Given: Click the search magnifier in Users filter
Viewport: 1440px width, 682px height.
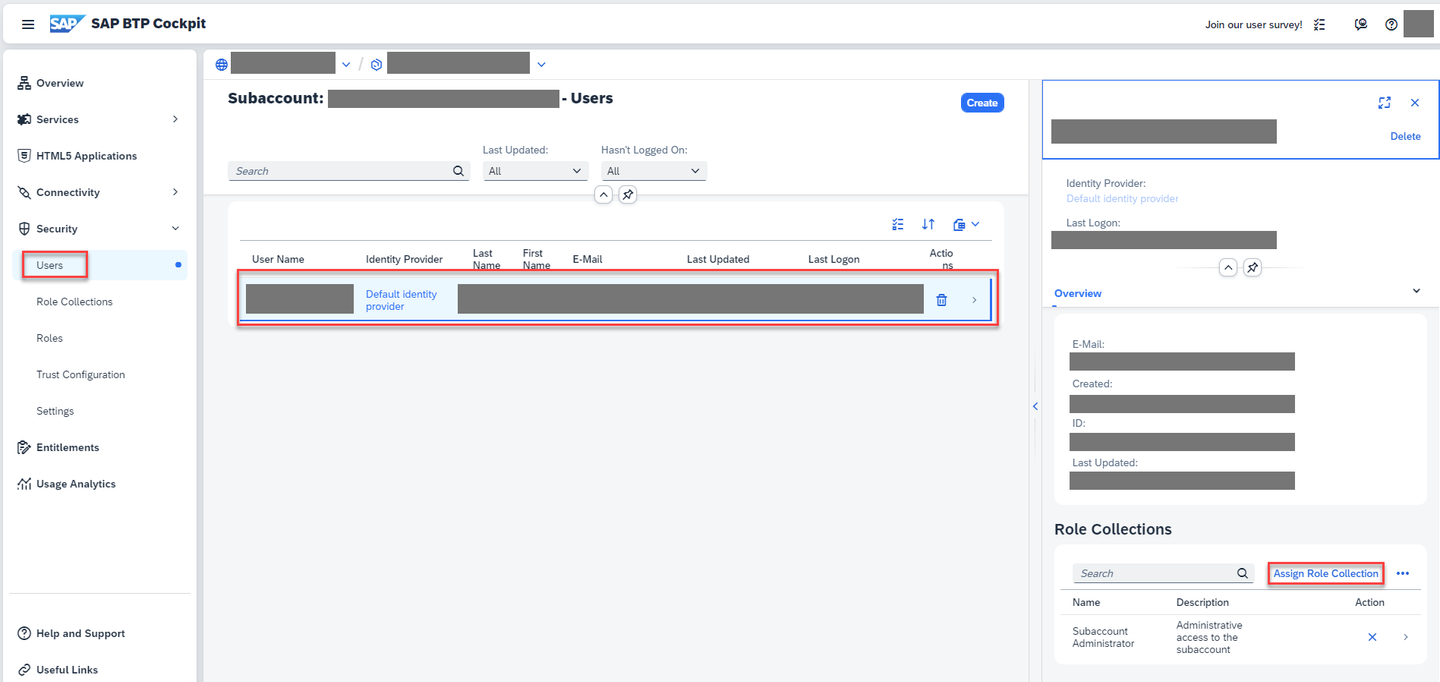Looking at the screenshot, I should click(459, 171).
